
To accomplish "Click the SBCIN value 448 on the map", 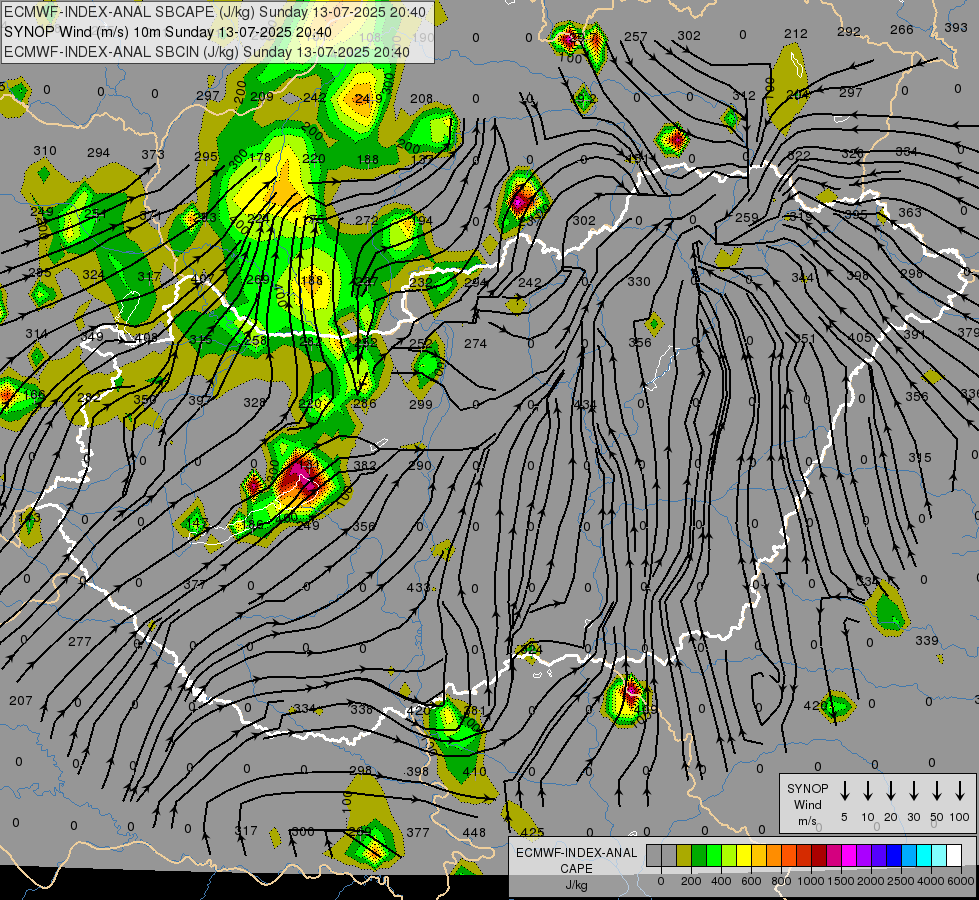I will tap(474, 832).
